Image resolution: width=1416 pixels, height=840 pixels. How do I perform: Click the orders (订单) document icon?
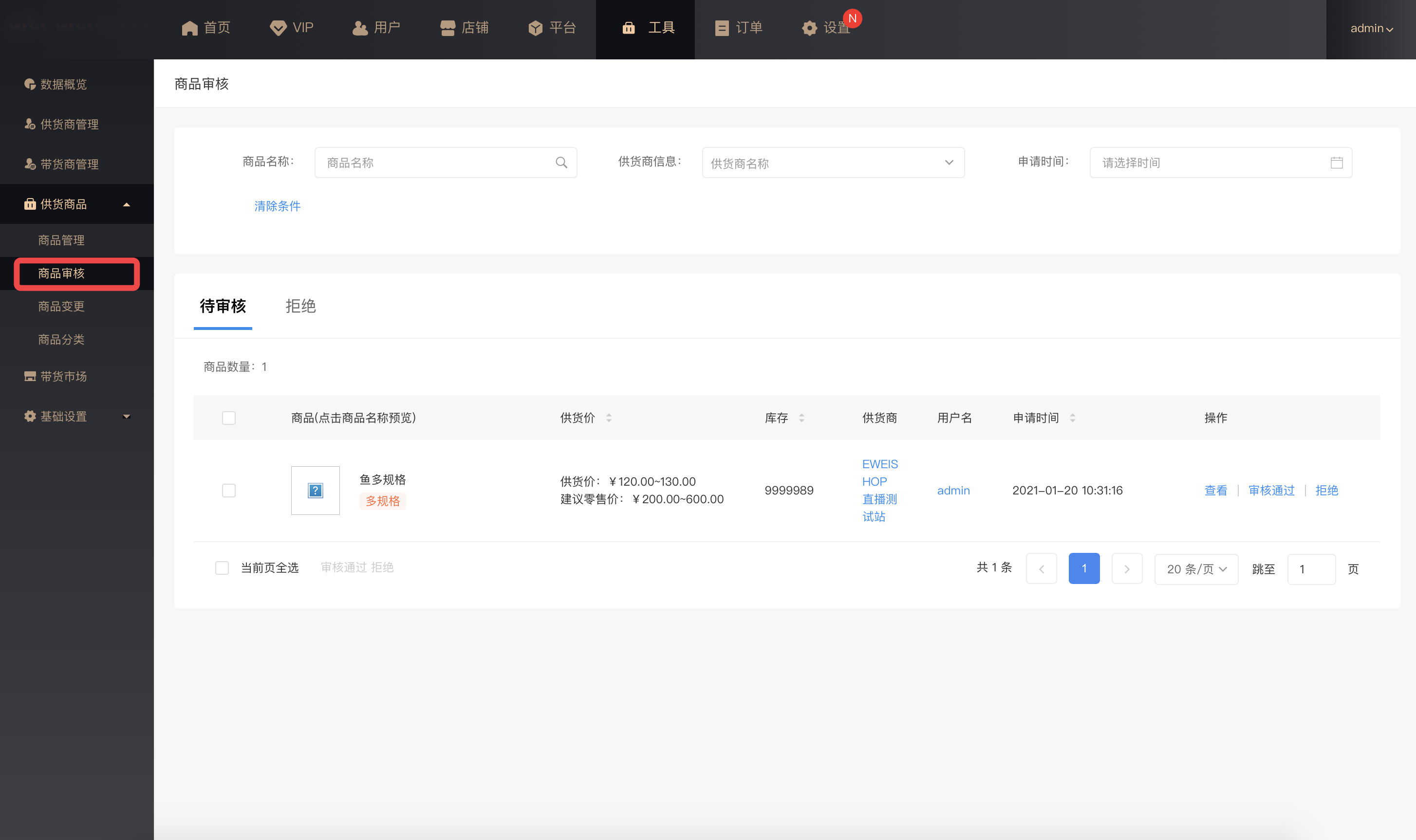[721, 28]
